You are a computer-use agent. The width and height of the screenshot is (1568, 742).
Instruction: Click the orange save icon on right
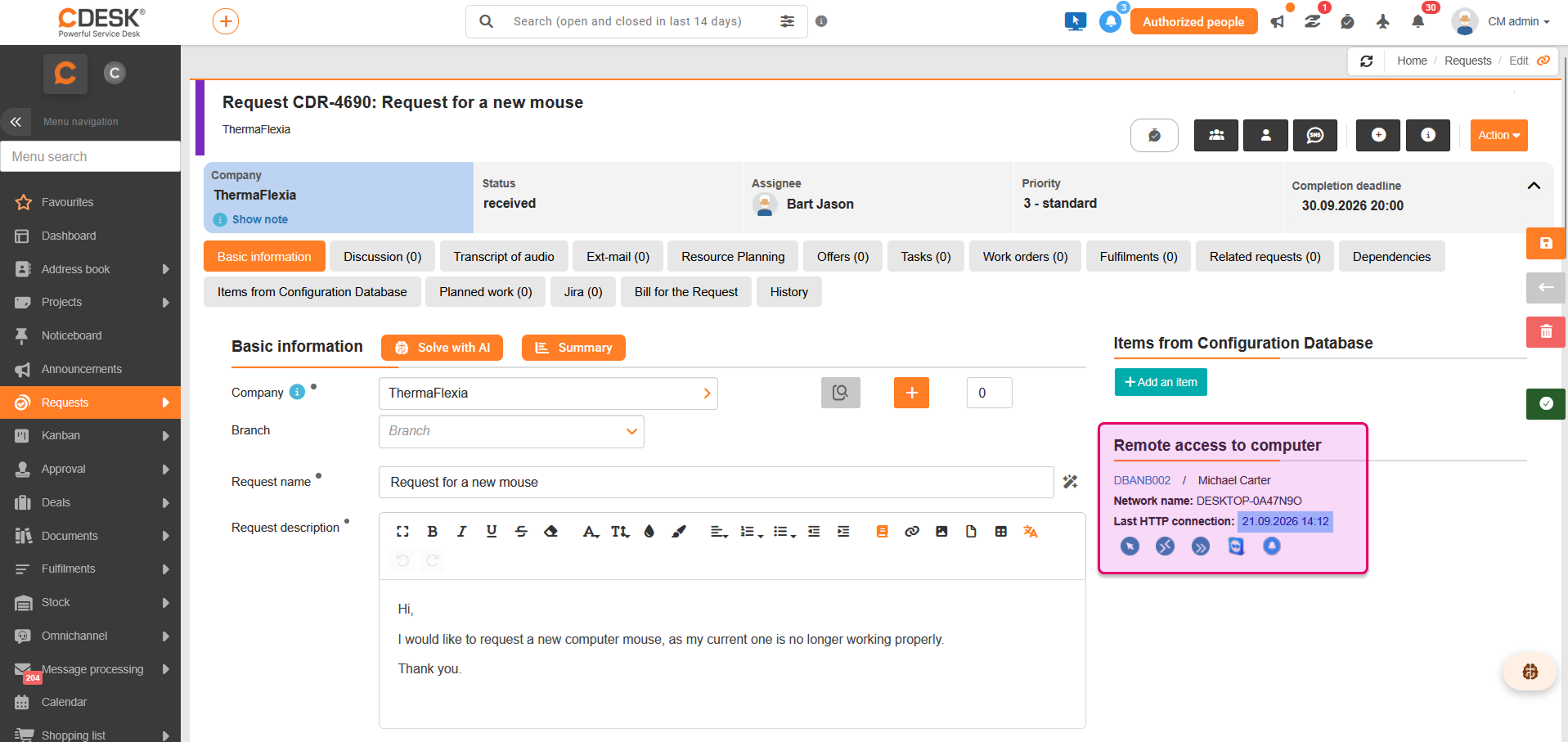(x=1546, y=243)
